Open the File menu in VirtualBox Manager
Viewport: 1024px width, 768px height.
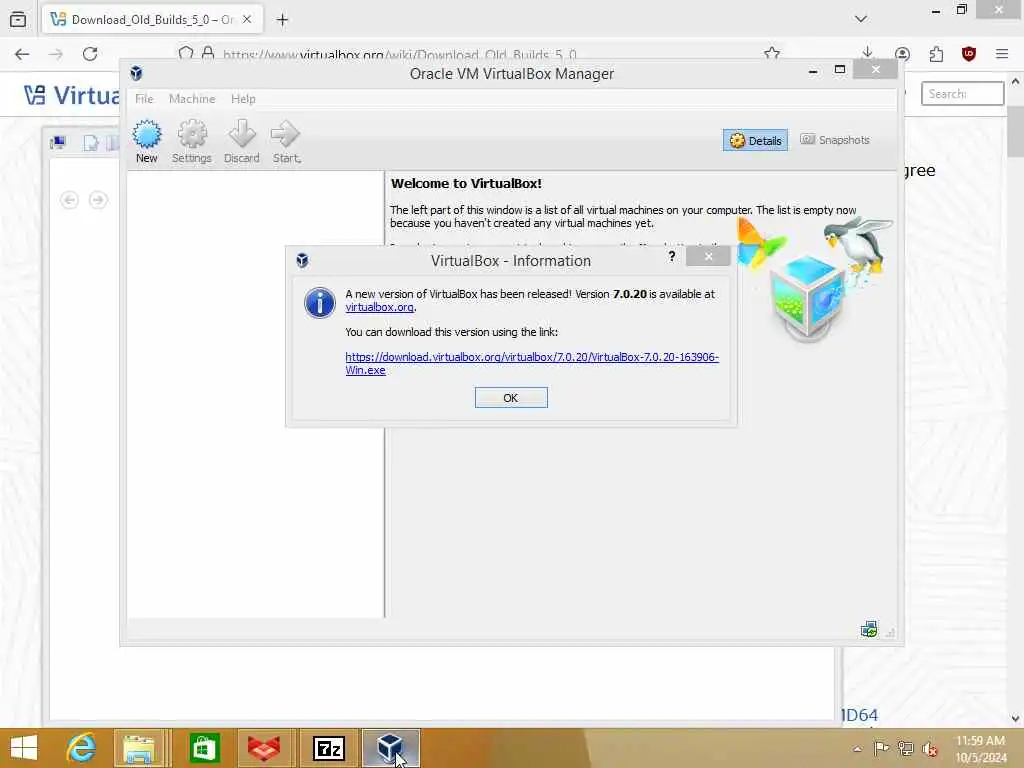point(144,99)
